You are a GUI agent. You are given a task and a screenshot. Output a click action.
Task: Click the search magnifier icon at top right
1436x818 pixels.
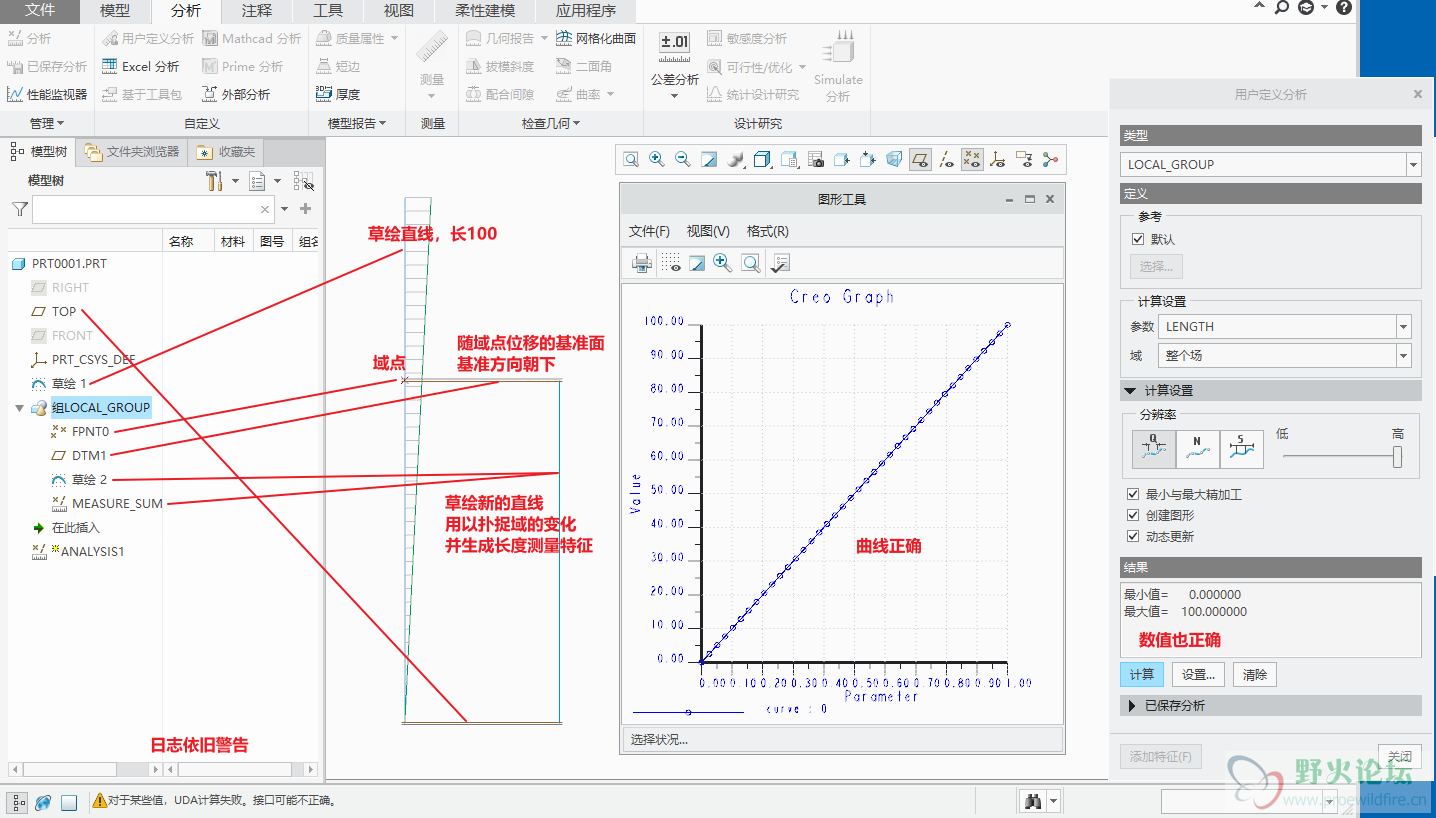click(x=1282, y=8)
